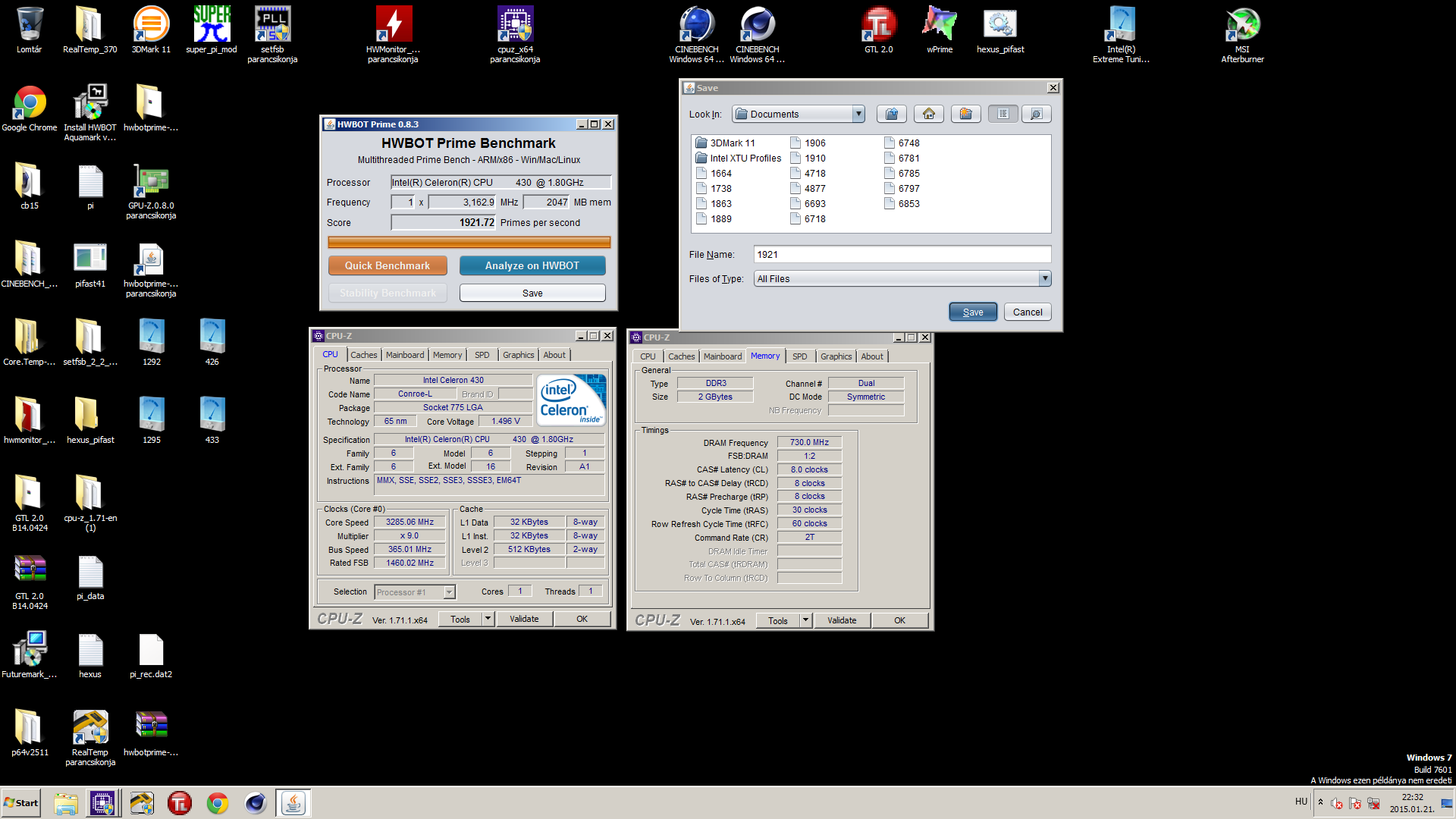Click Save button in HWBOT Prime window

(532, 293)
